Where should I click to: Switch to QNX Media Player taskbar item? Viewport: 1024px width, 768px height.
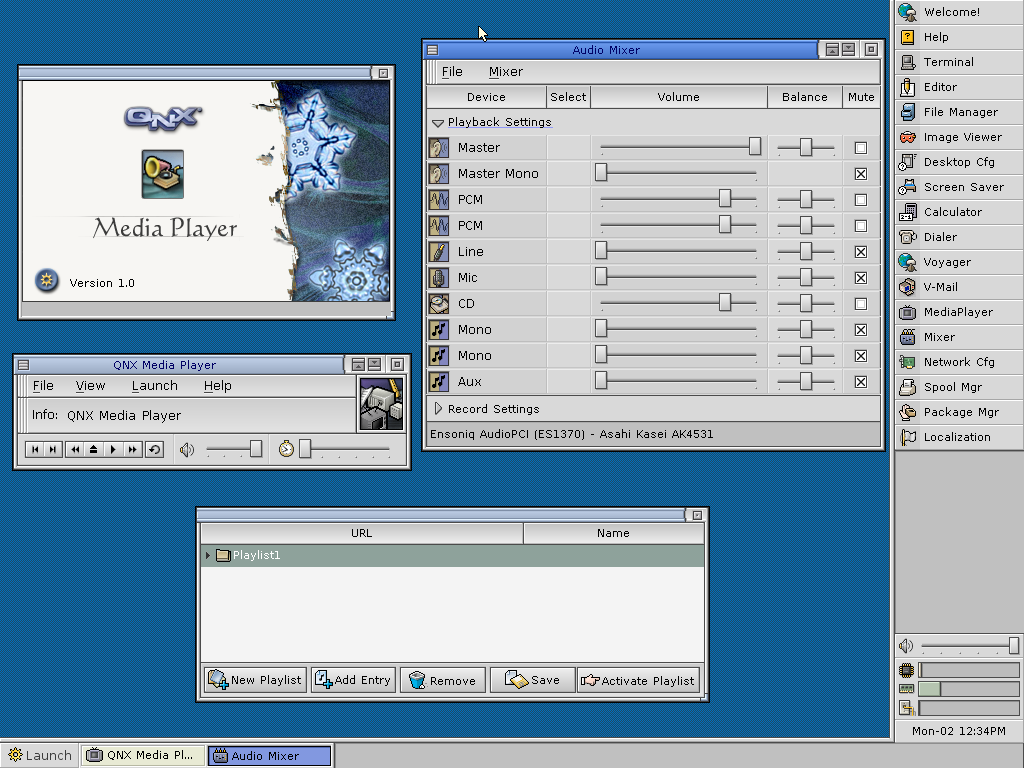pyautogui.click(x=143, y=756)
